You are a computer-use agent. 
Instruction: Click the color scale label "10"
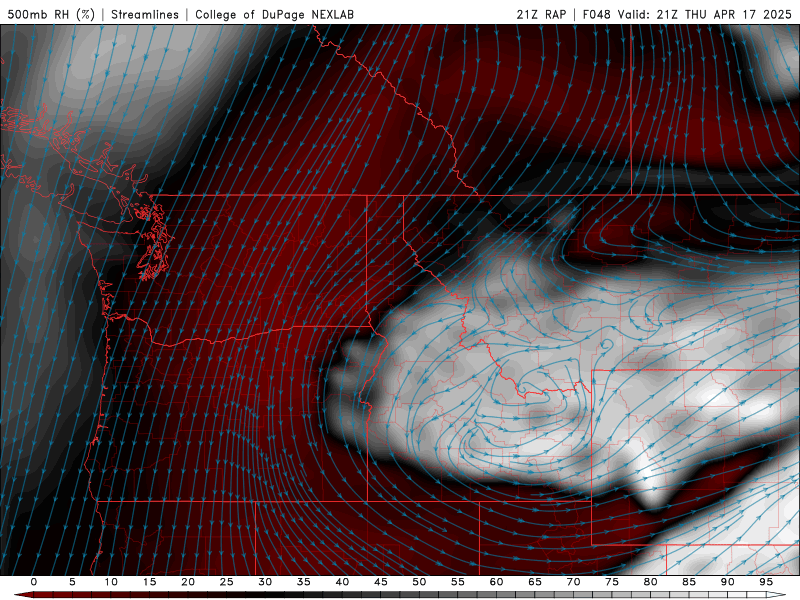tap(111, 582)
